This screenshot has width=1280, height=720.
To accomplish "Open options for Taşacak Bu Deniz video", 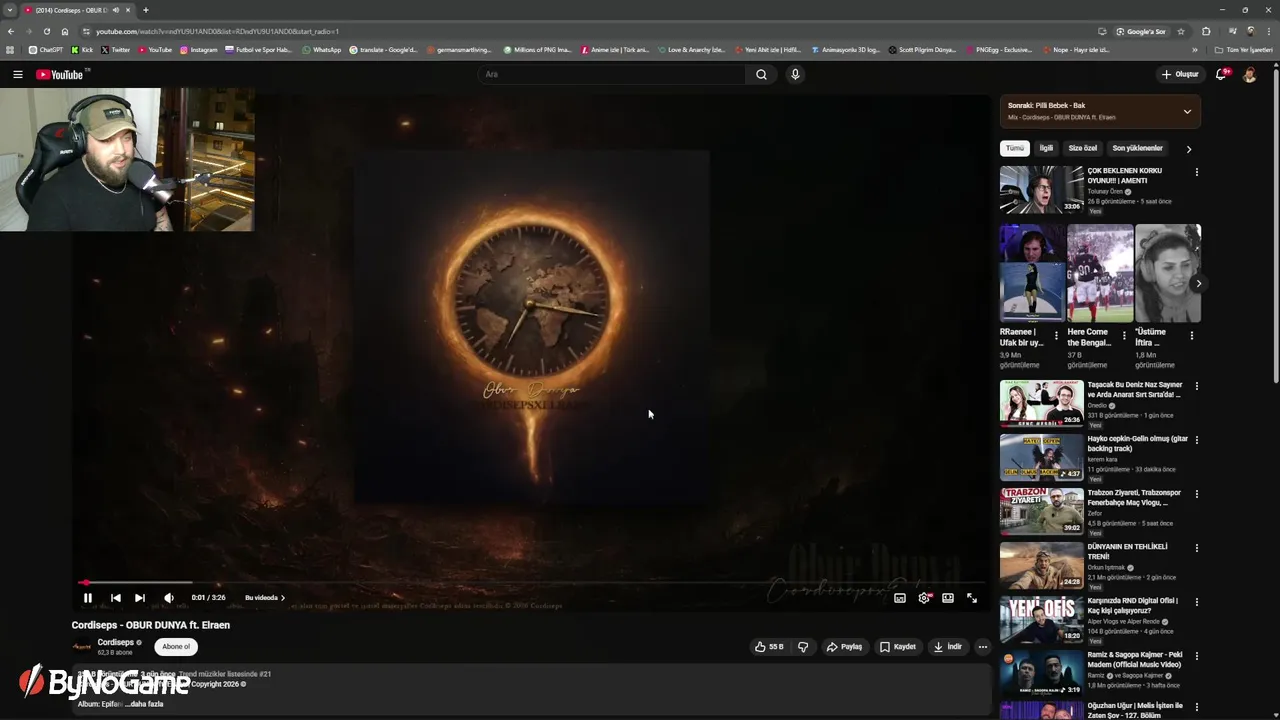I will [x=1196, y=386].
